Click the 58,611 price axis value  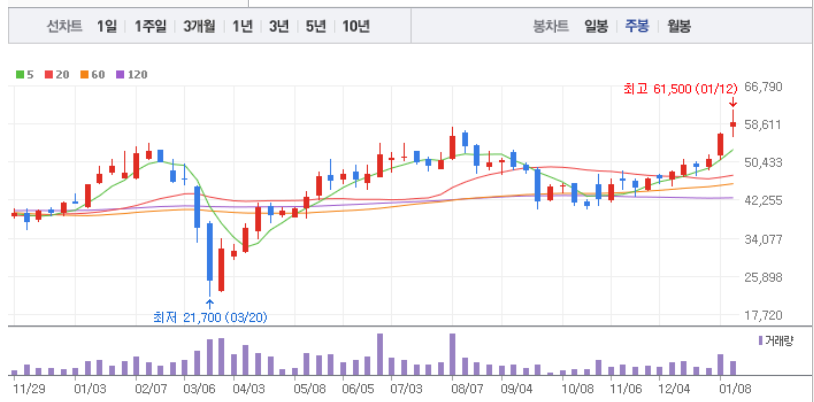[x=763, y=125]
